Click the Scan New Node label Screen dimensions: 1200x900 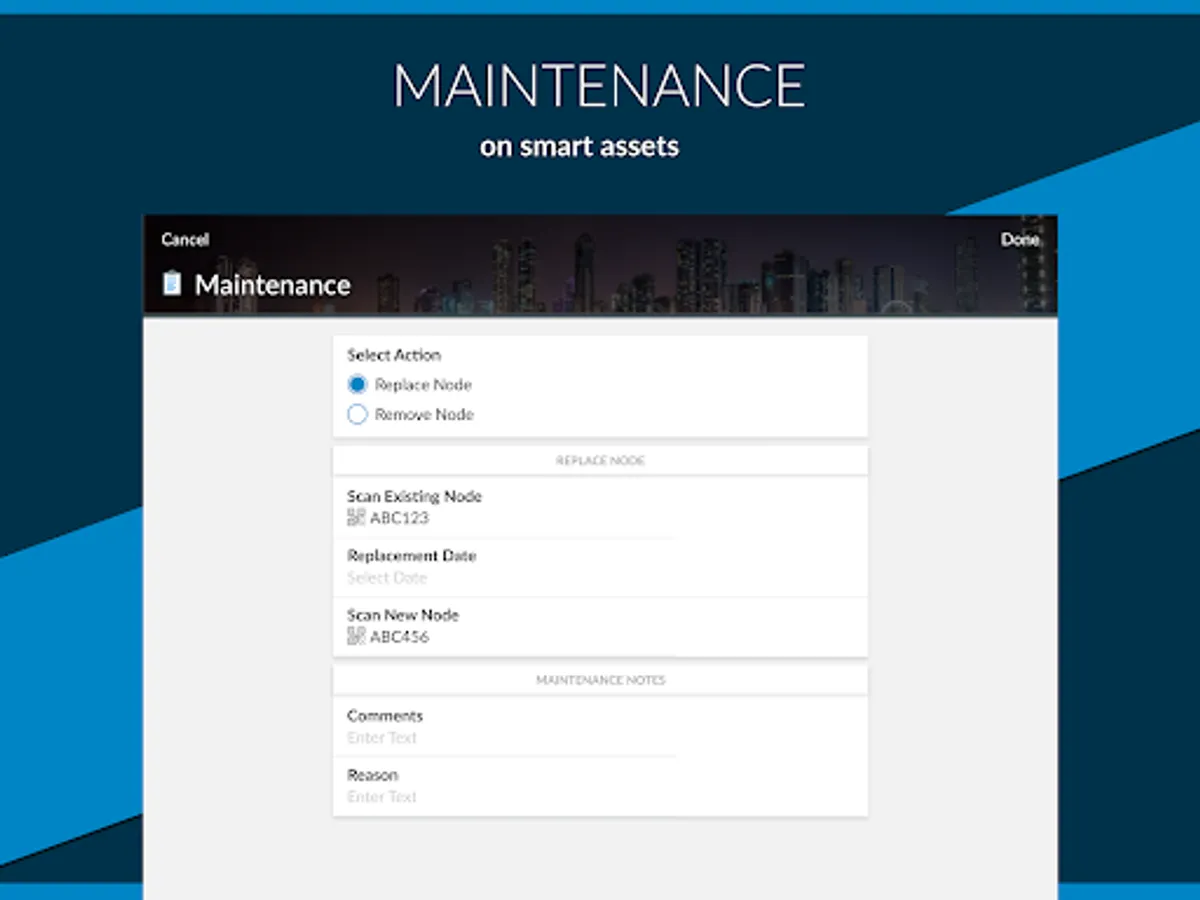[x=403, y=616]
